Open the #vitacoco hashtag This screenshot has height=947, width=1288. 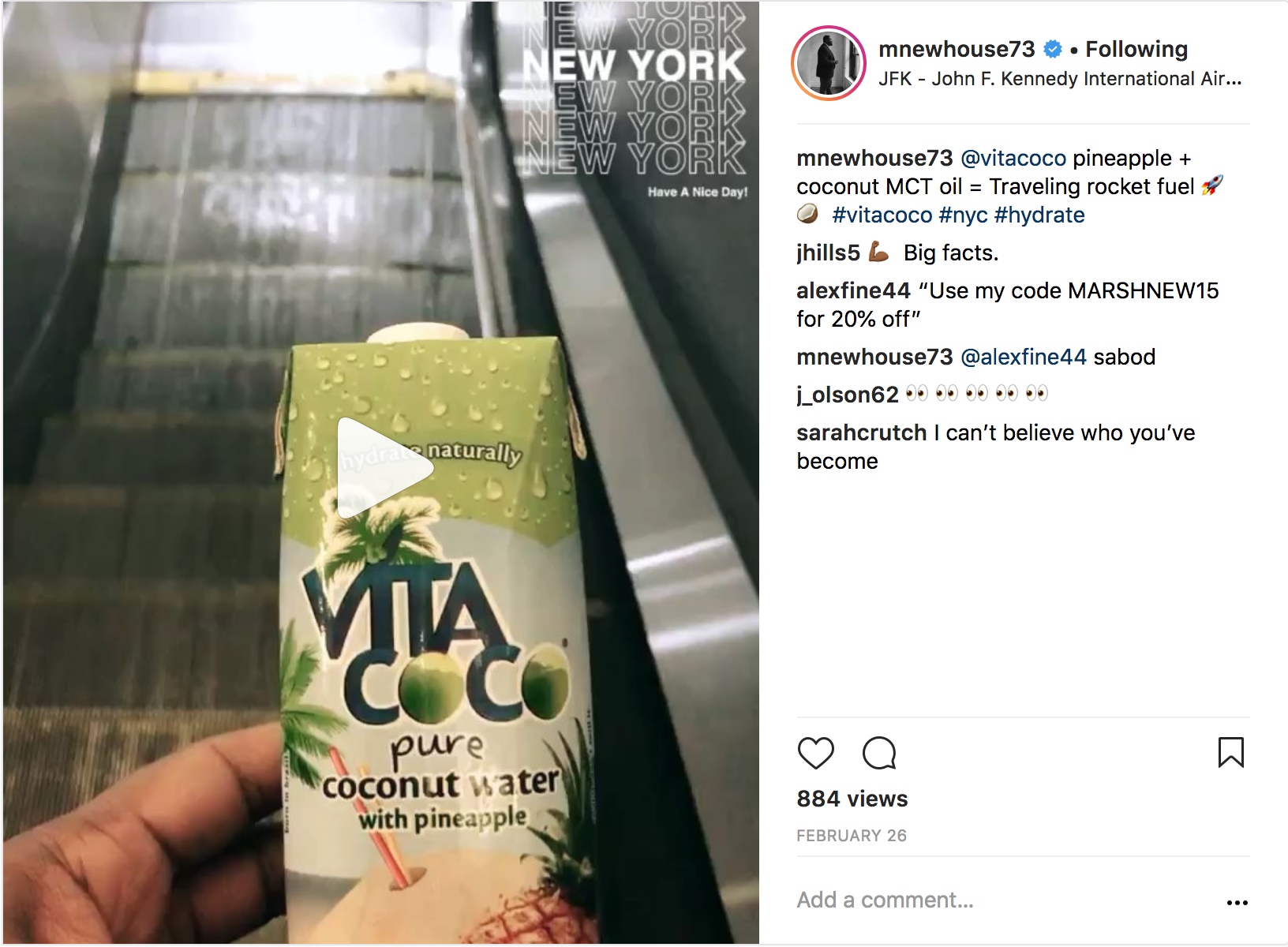pos(882,215)
